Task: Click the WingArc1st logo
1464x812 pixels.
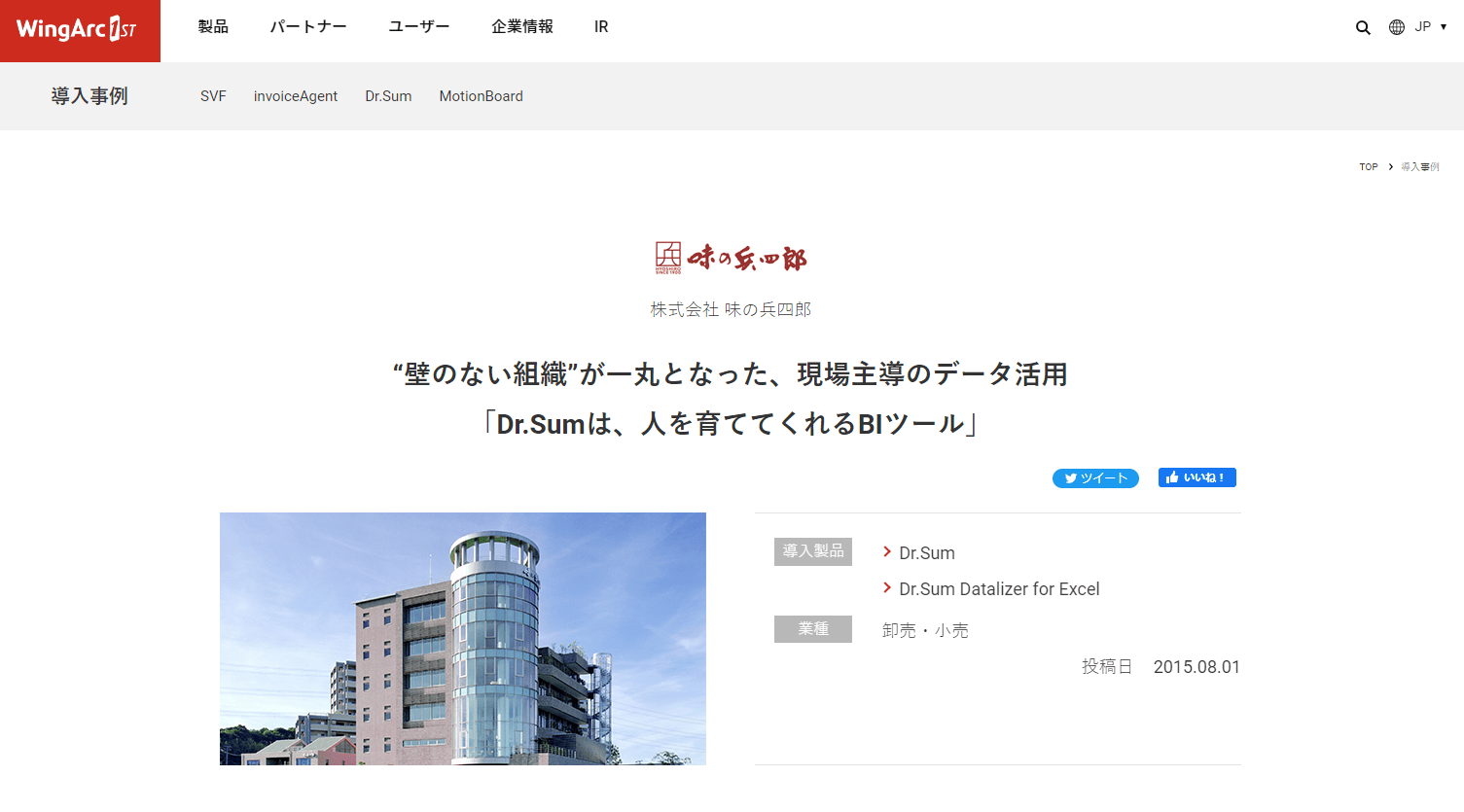Action: click(80, 31)
